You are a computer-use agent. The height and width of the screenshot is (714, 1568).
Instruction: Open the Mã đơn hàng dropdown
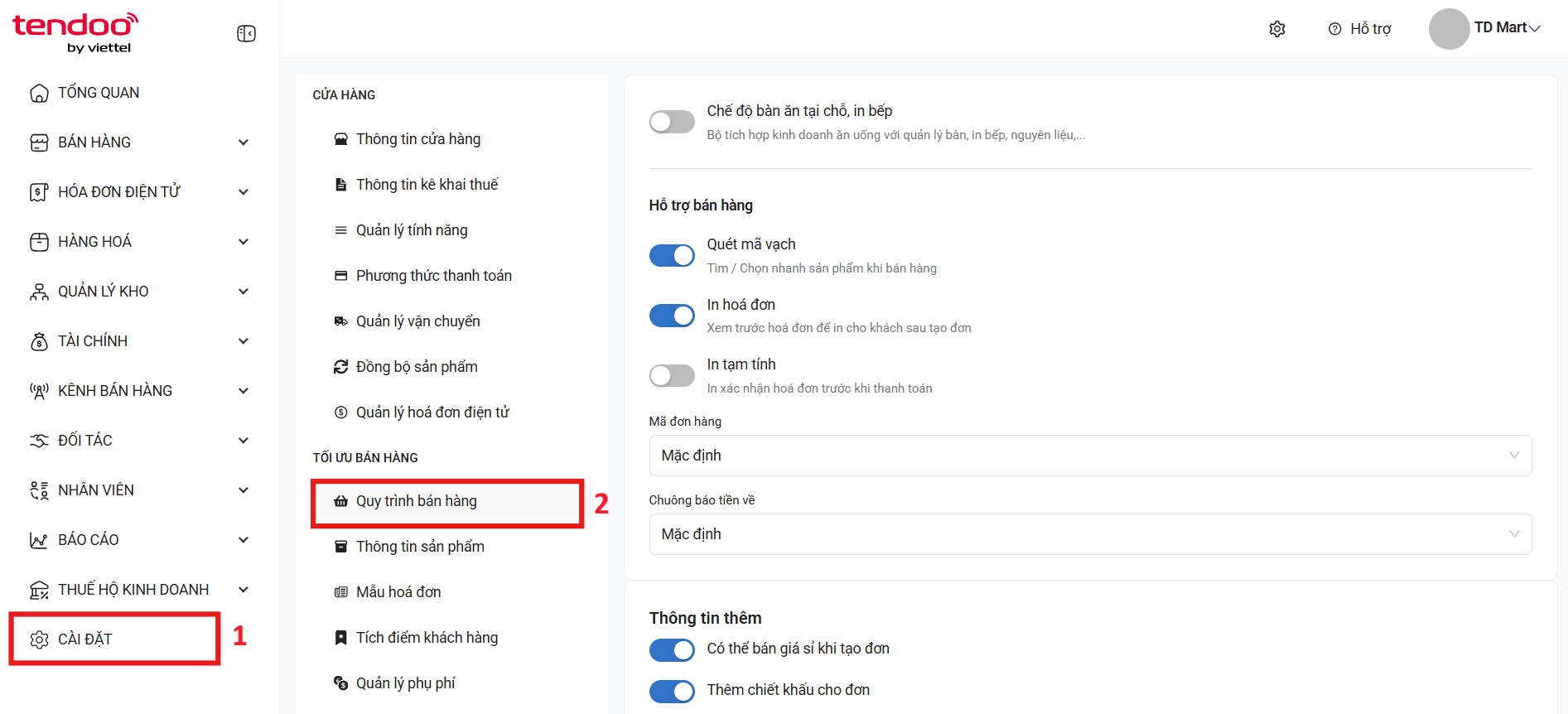[1090, 456]
